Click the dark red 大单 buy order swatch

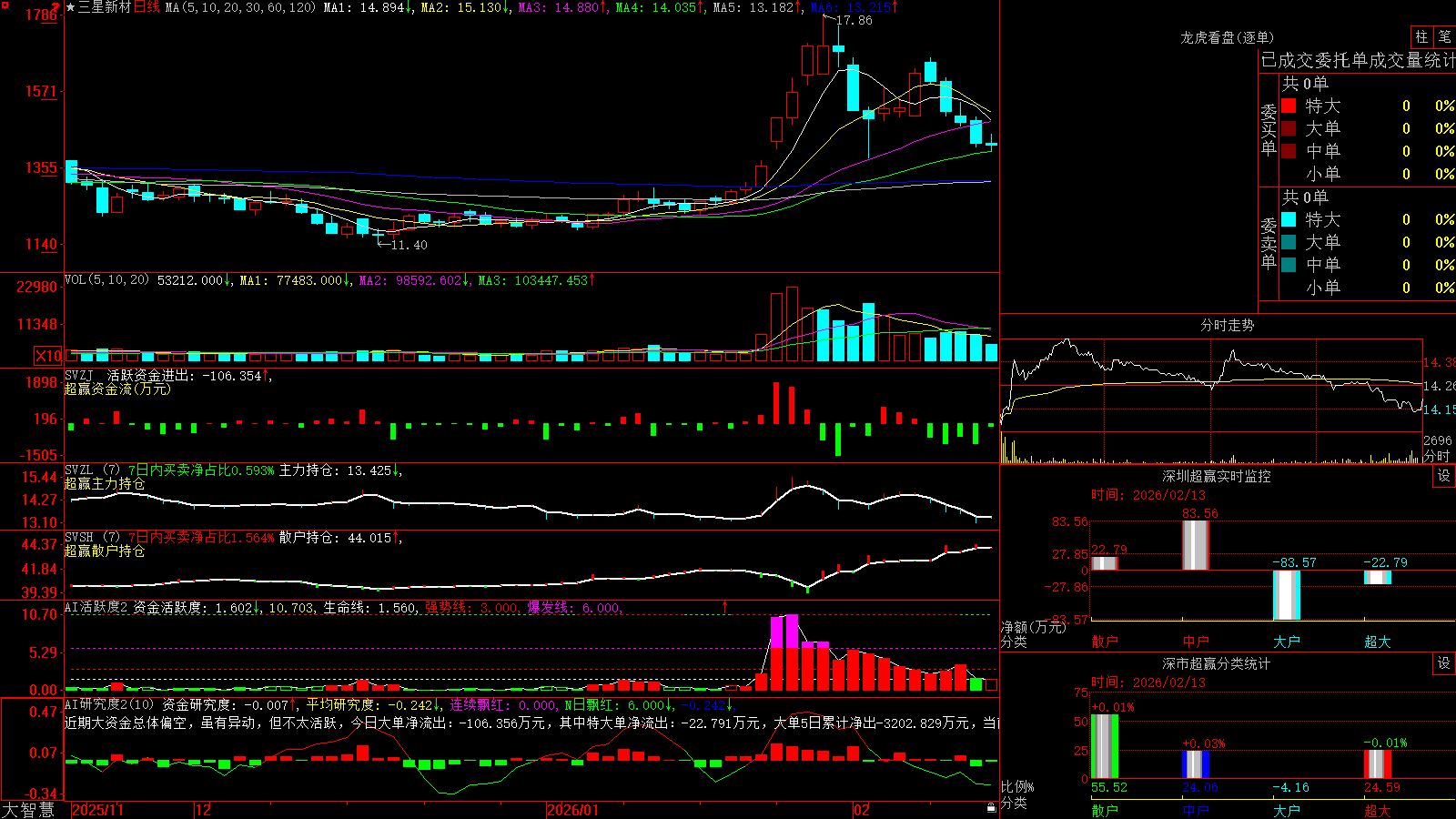(x=1289, y=128)
